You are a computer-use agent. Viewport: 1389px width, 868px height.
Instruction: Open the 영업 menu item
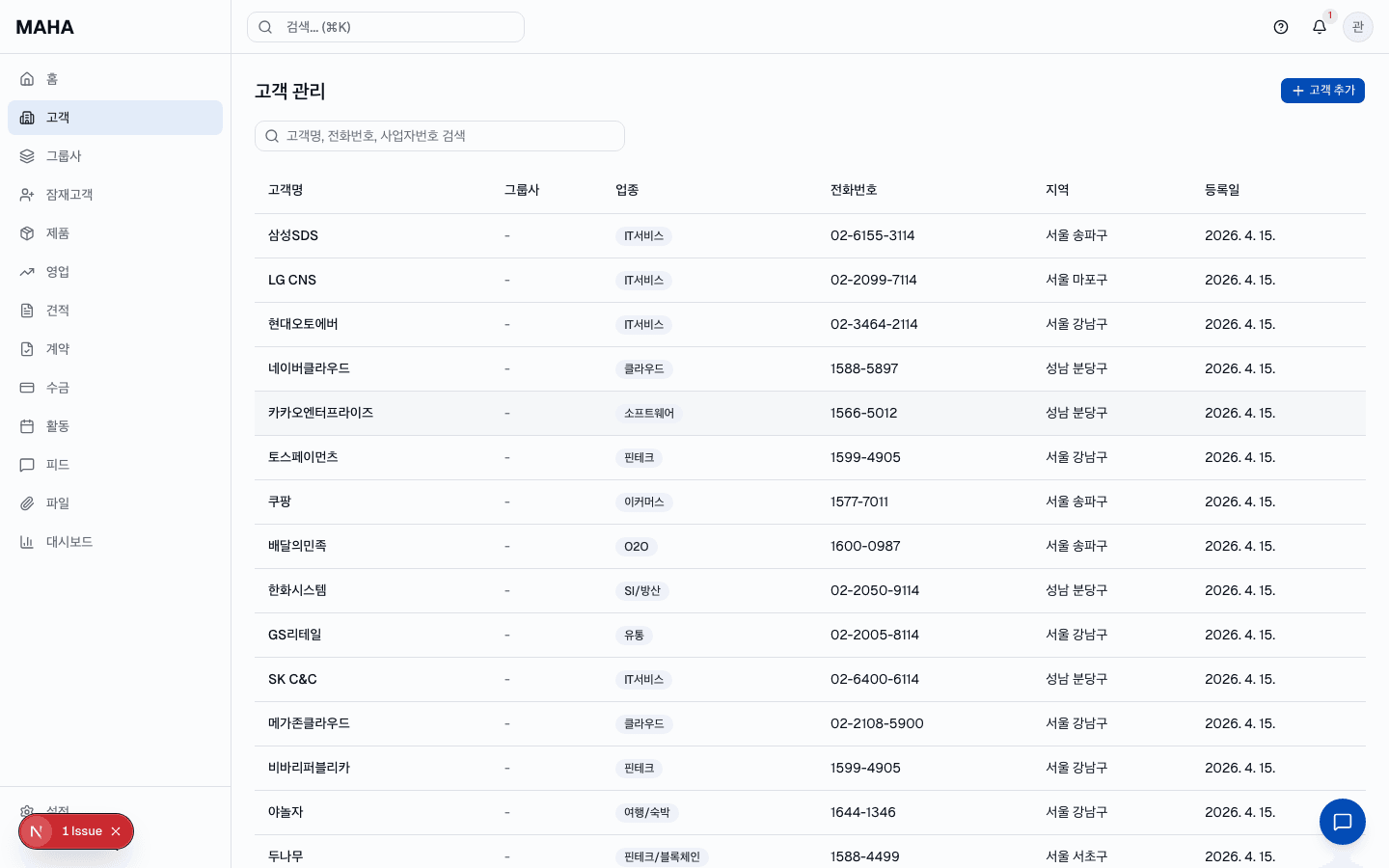pos(115,272)
